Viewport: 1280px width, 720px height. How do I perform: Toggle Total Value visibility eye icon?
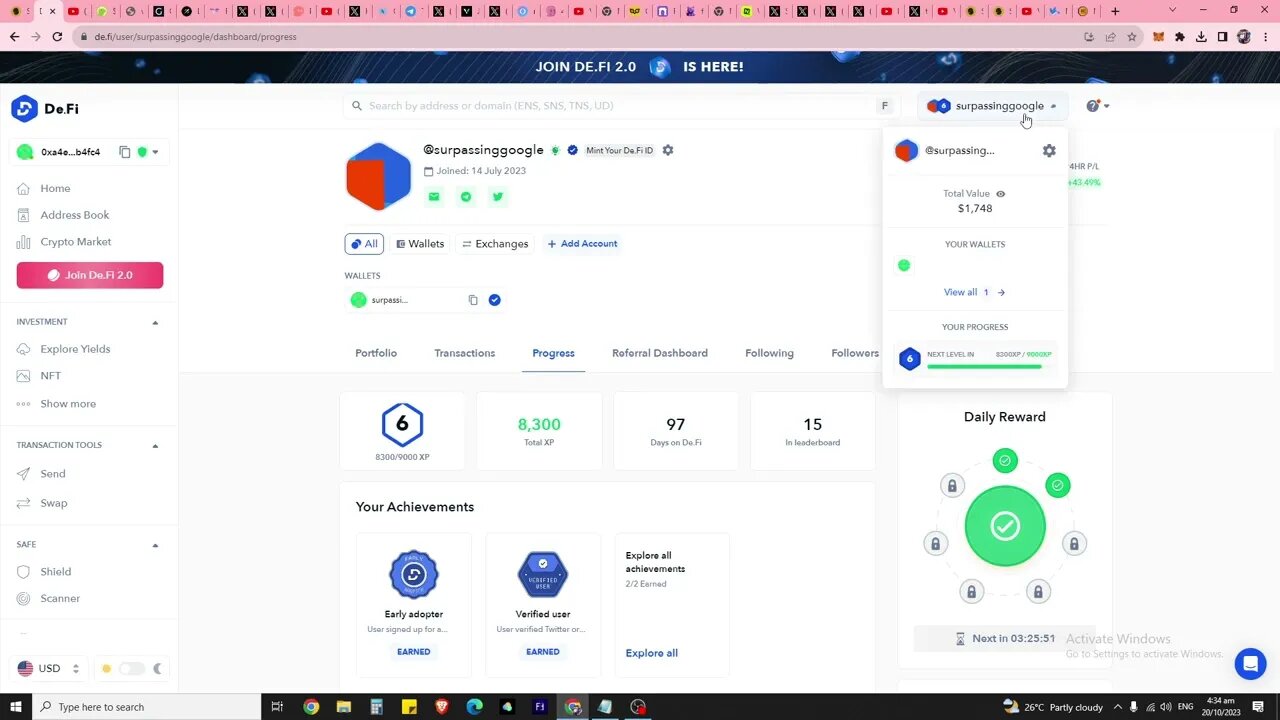(1000, 194)
